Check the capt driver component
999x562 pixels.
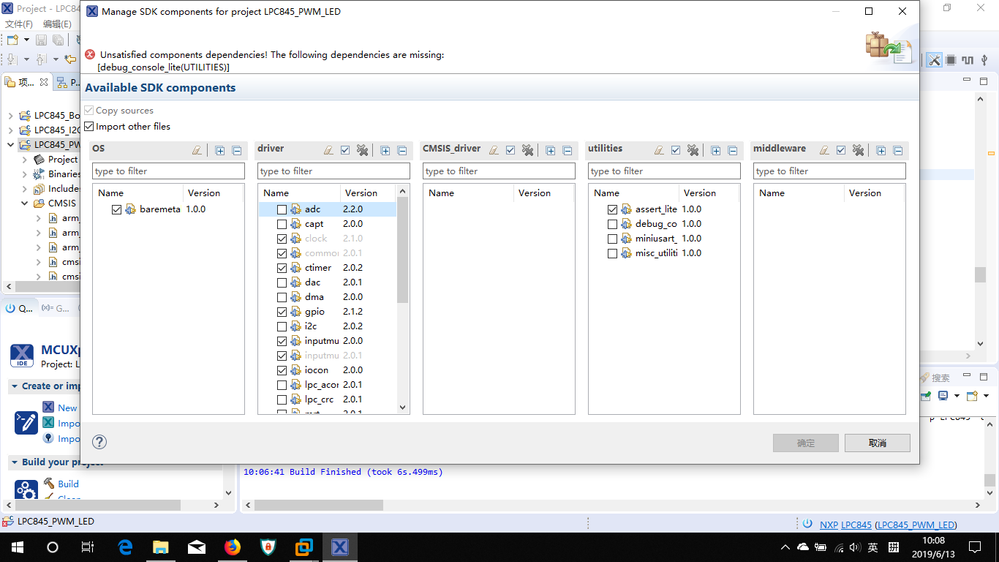[282, 224]
